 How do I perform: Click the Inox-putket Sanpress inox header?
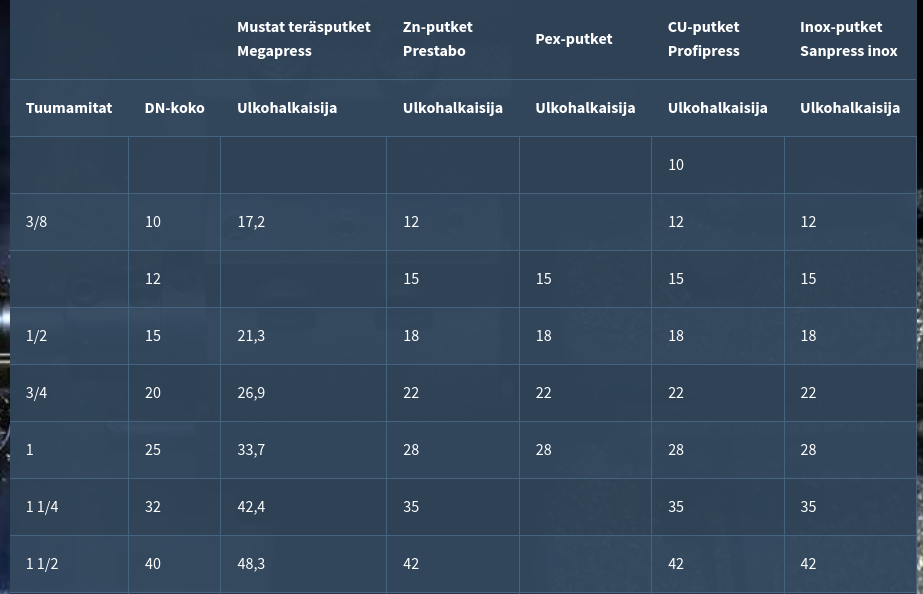tap(848, 39)
